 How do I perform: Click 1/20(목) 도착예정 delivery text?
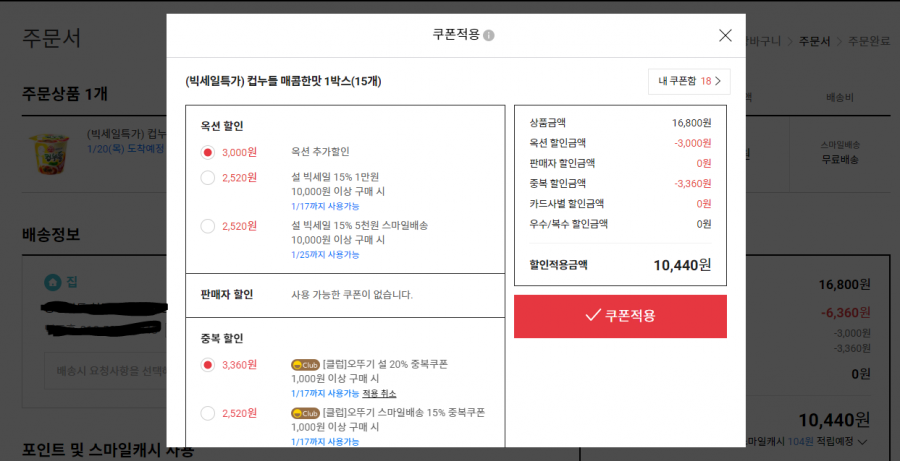point(126,149)
